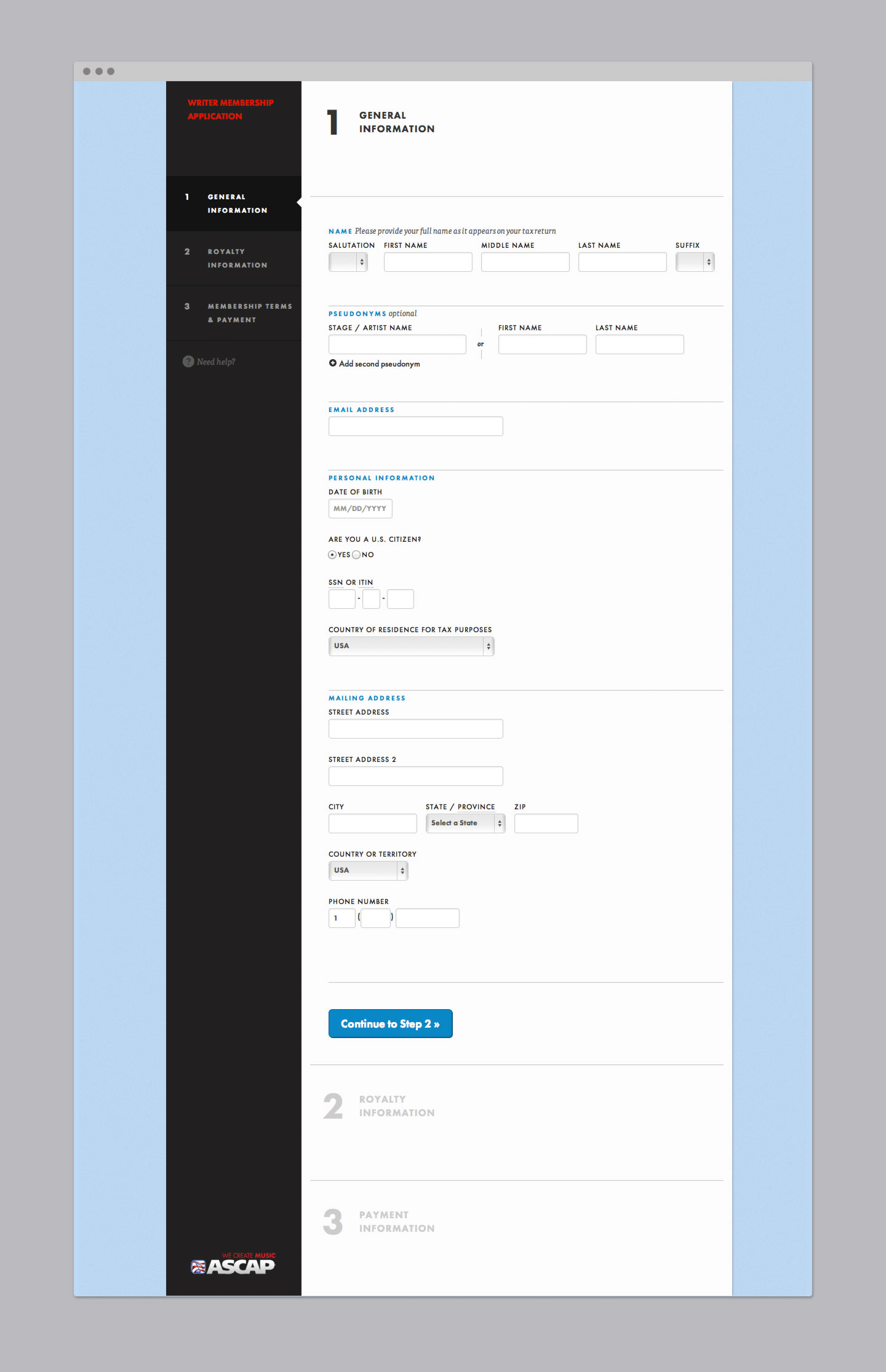The image size is (886, 1372).
Task: Open the Suffix dropdown
Action: tap(695, 262)
